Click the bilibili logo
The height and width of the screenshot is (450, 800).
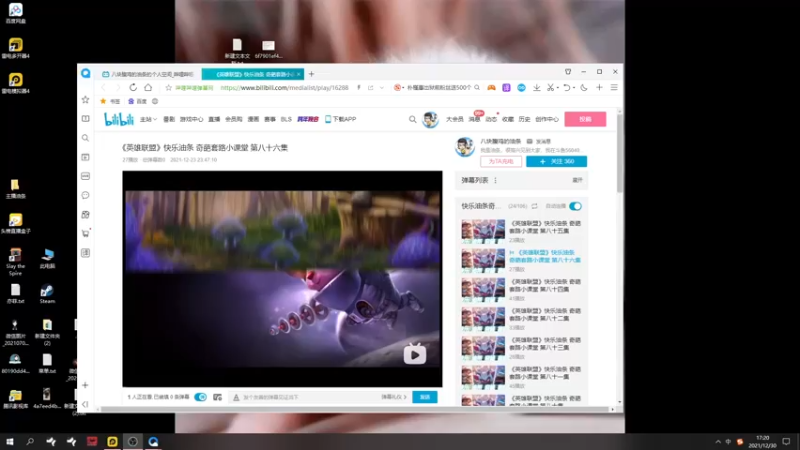coord(118,119)
